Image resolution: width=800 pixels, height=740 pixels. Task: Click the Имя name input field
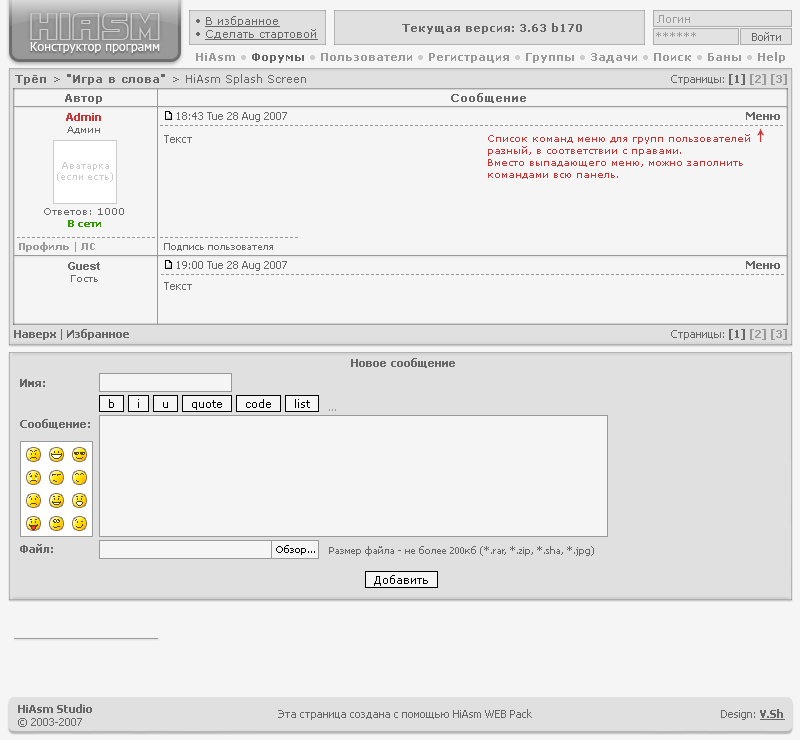pos(165,382)
